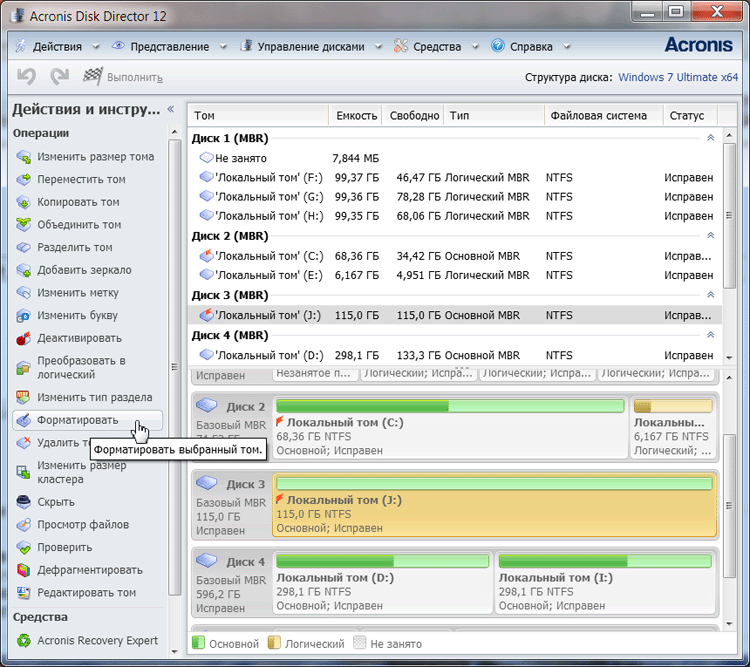This screenshot has height=667, width=750.
Task: Open the 'Структура диска' Windows 7 dropdown
Action: click(678, 77)
